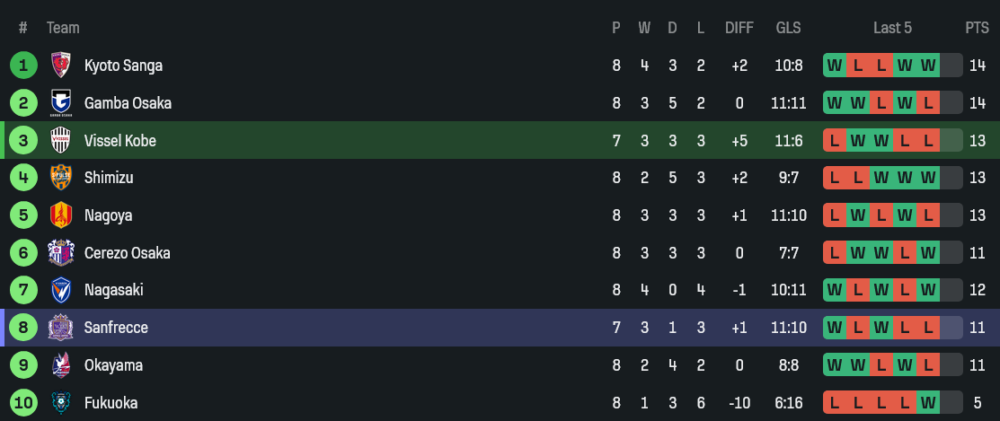
Task: Click the Okayama club crest
Action: [x=61, y=366]
